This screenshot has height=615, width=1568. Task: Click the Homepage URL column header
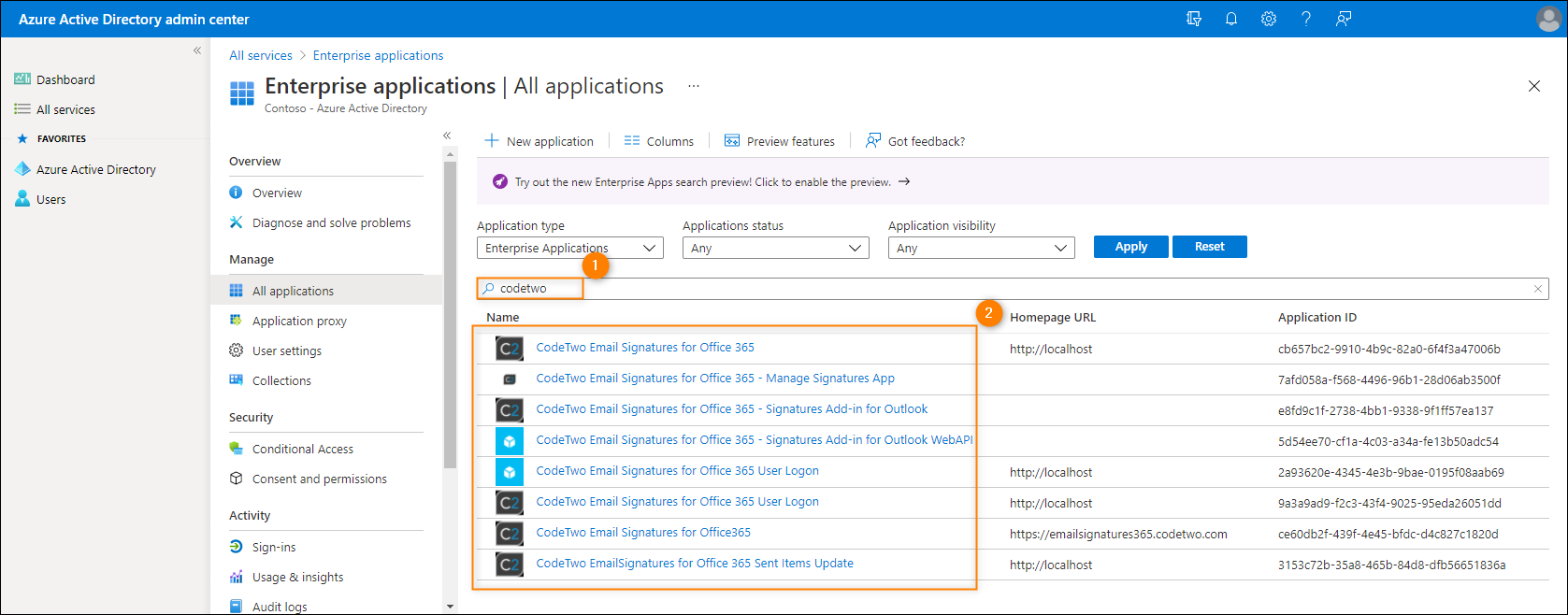coord(1053,317)
